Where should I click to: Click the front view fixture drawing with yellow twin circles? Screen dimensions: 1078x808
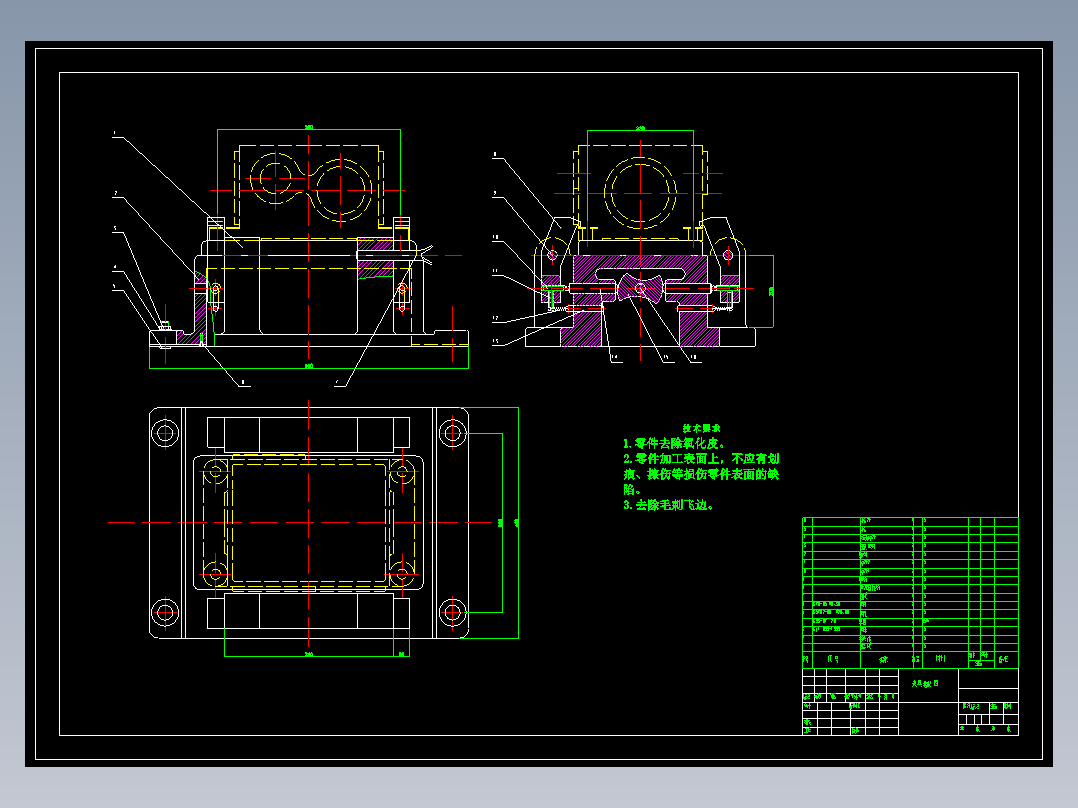[309, 249]
